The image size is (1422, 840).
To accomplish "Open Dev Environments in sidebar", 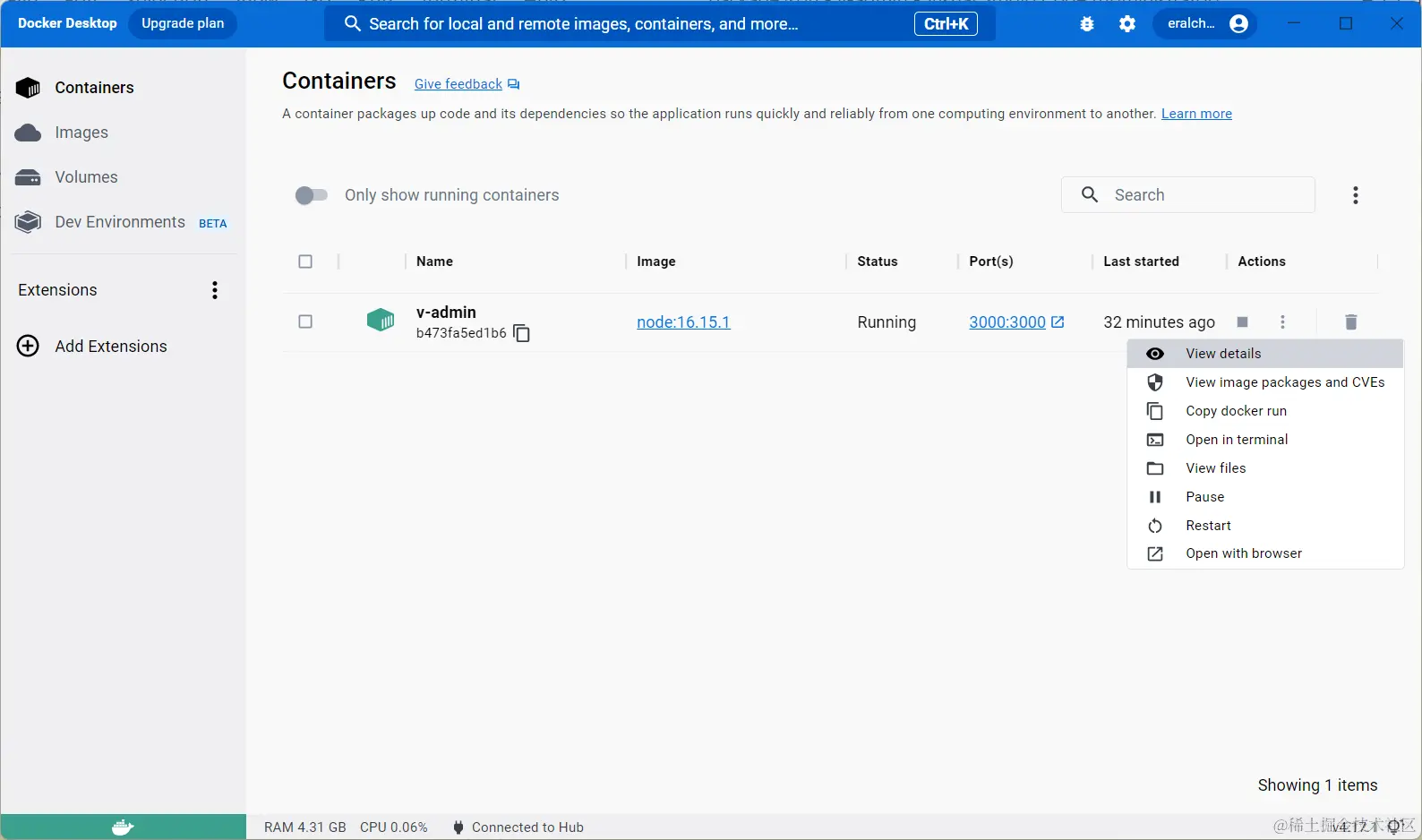I will coord(120,222).
